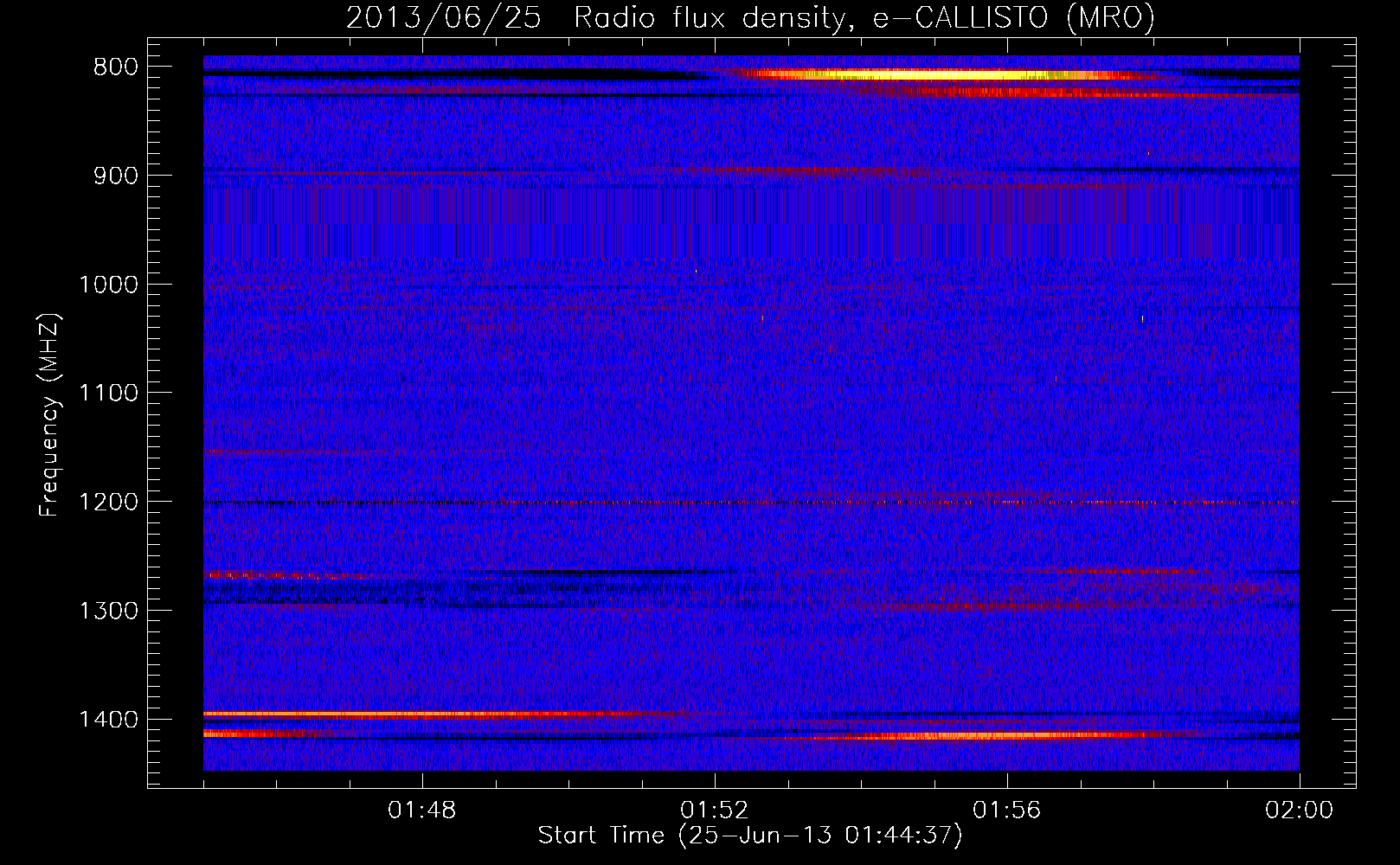Click the plot title 2013/06/25 Radio flux density
Screen dimensions: 1400x865
click(750, 18)
